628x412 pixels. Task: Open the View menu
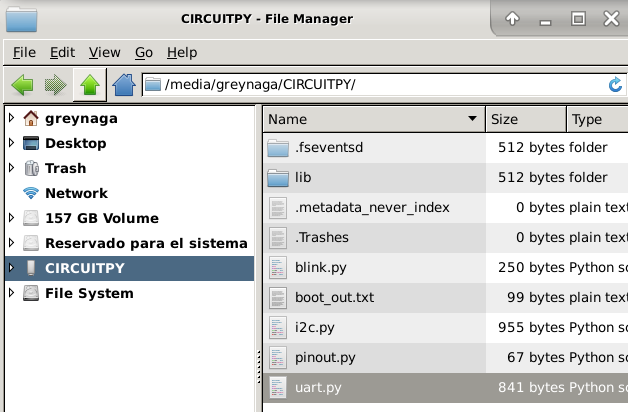pyautogui.click(x=105, y=52)
